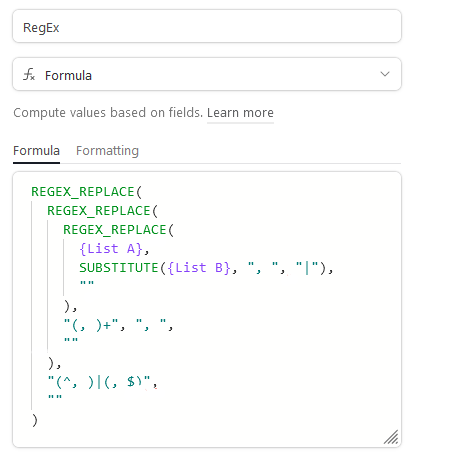Click the "|" pipe string in SUBSTITUTE
453x457 pixels.
click(x=307, y=268)
